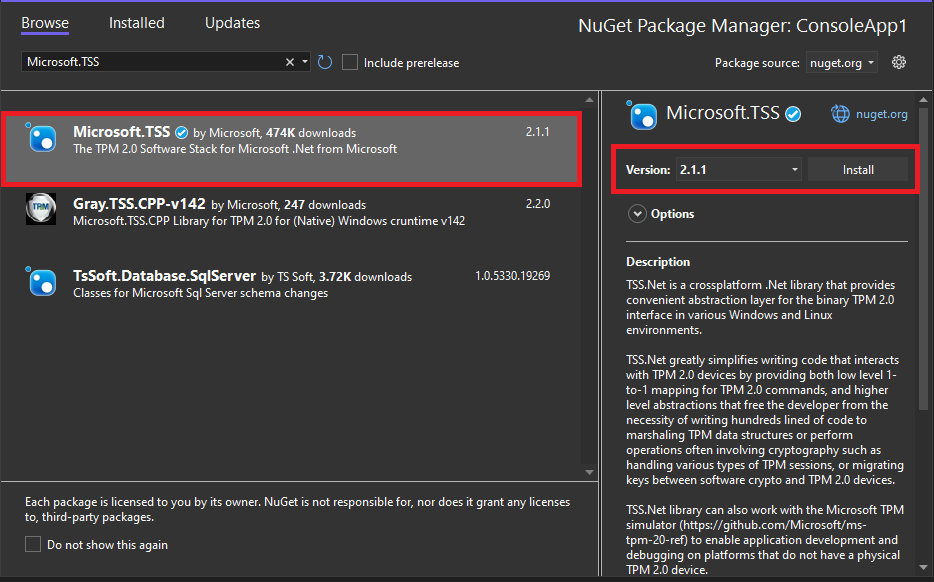
Task: Click details pane scrollbar up arrow
Action: click(x=923, y=99)
